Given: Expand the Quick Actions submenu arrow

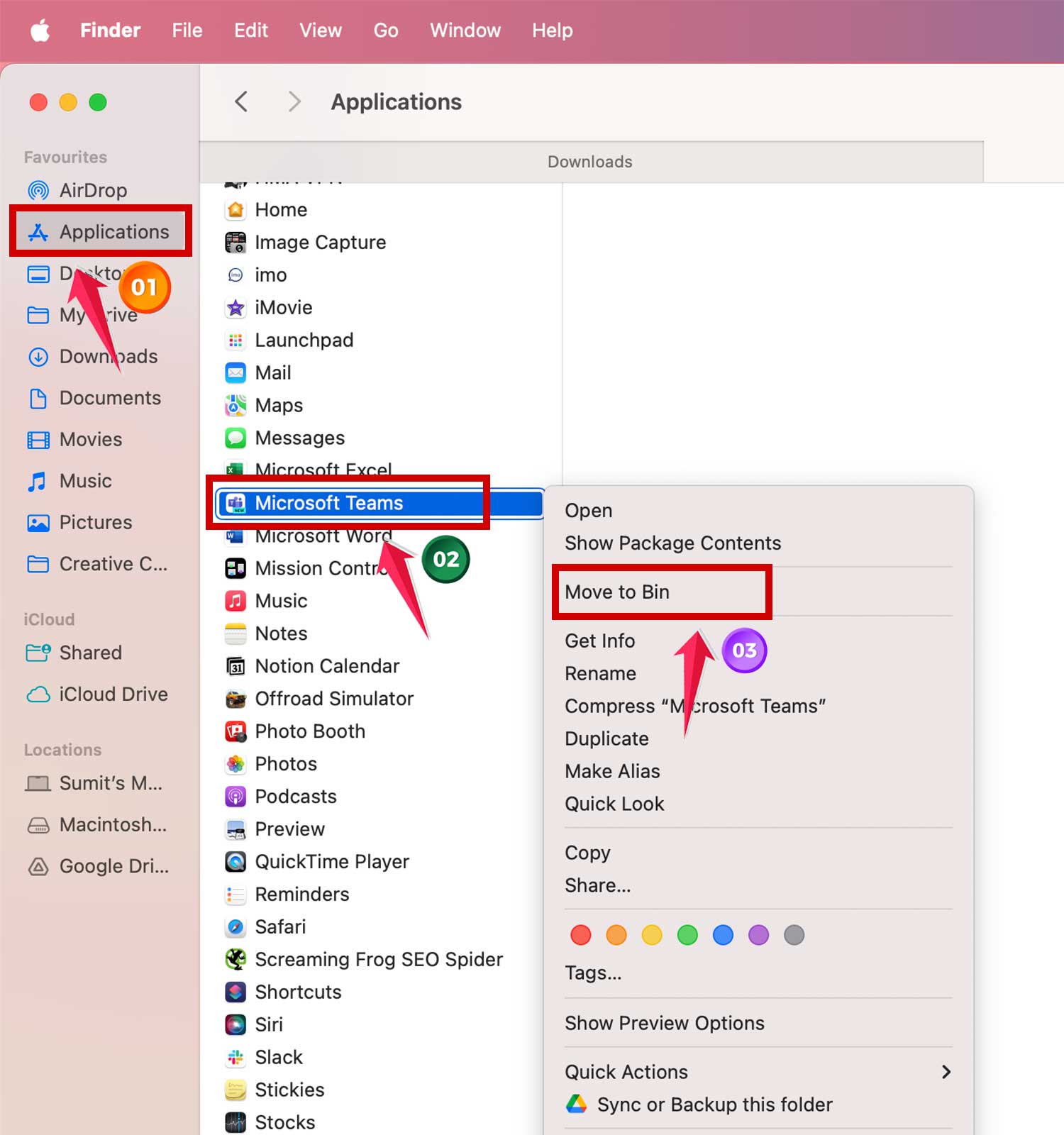Looking at the screenshot, I should [x=946, y=1072].
